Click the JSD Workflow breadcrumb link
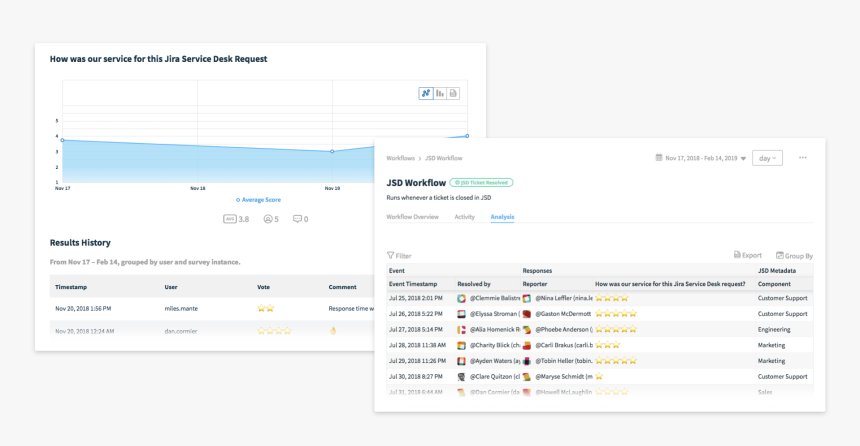Screen dimensions: 860x446 pos(444,158)
